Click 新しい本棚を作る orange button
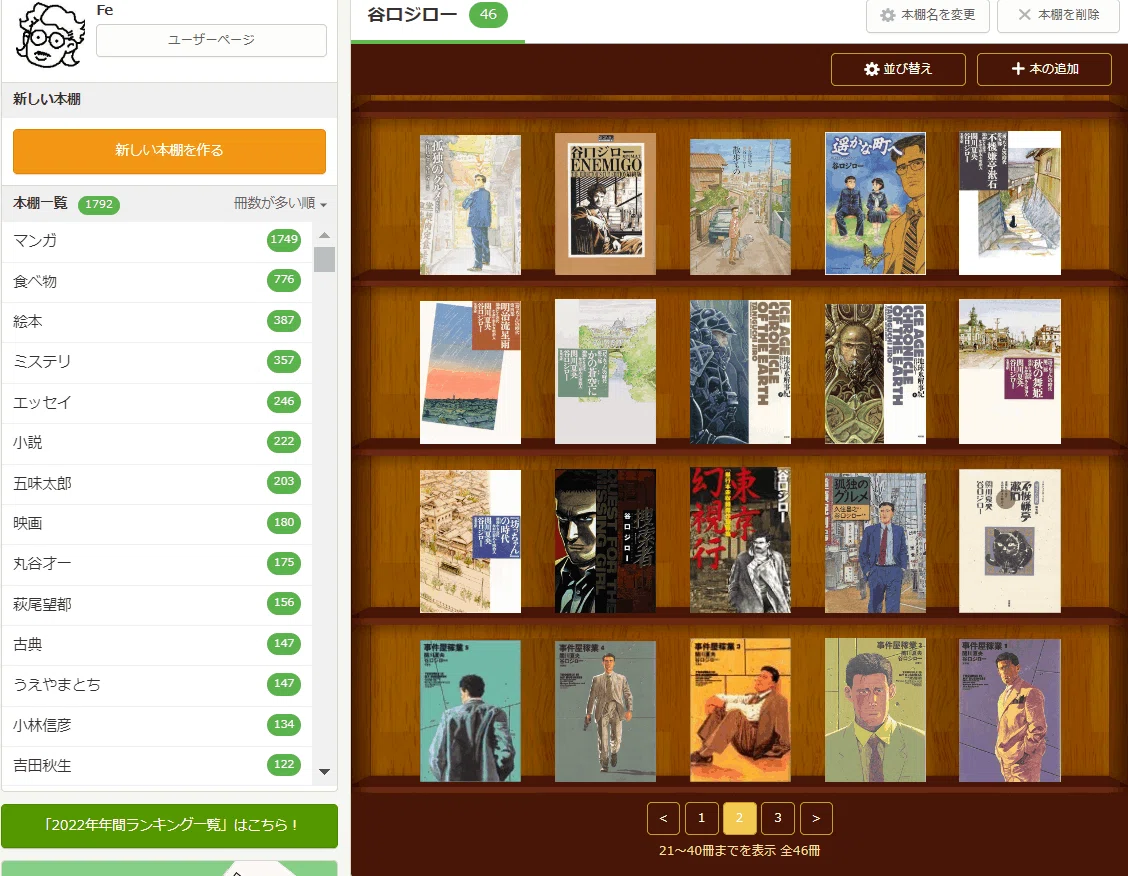The image size is (1128, 876). pyautogui.click(x=169, y=150)
